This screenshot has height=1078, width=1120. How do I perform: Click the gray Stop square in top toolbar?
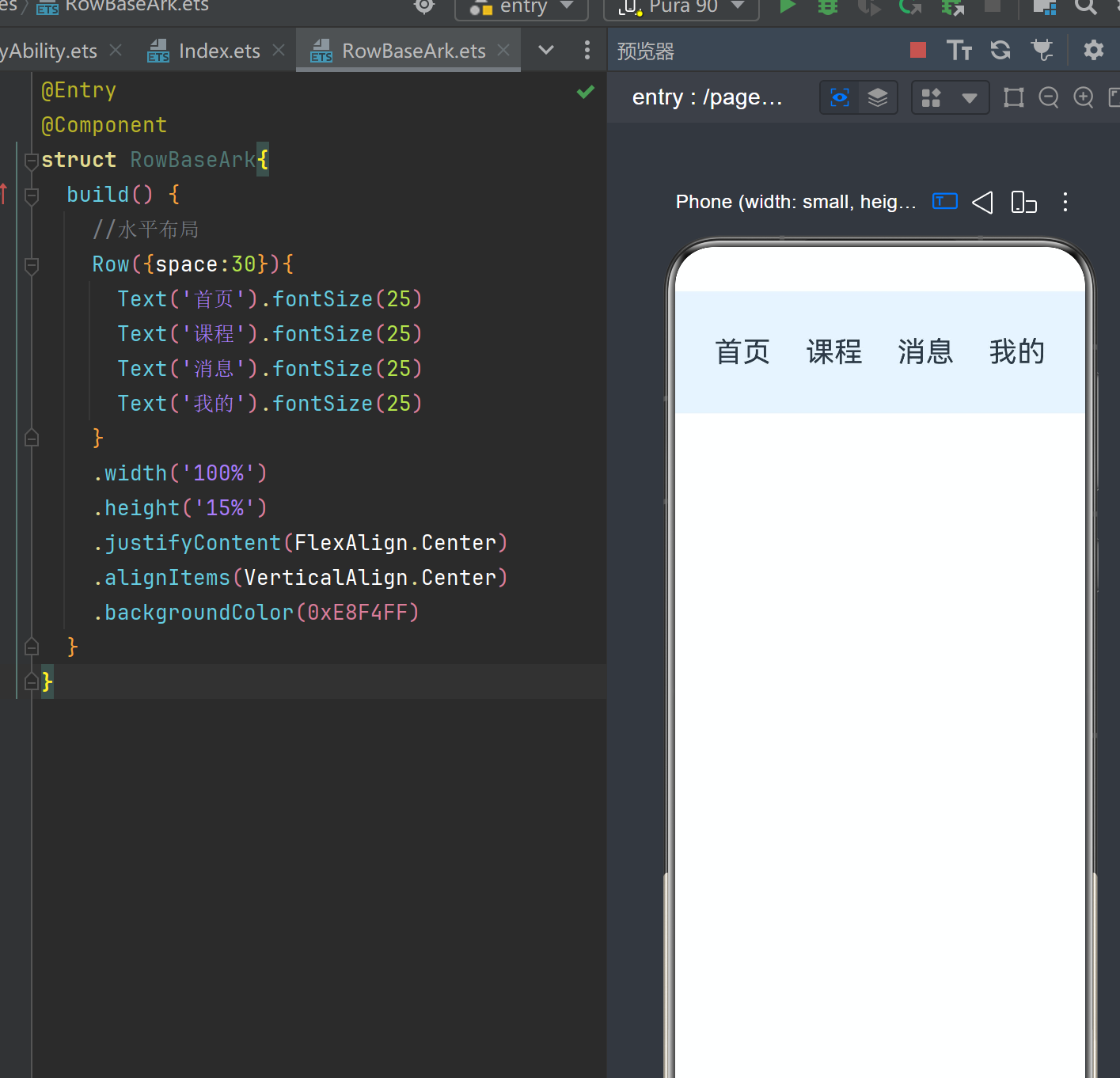pyautogui.click(x=992, y=6)
